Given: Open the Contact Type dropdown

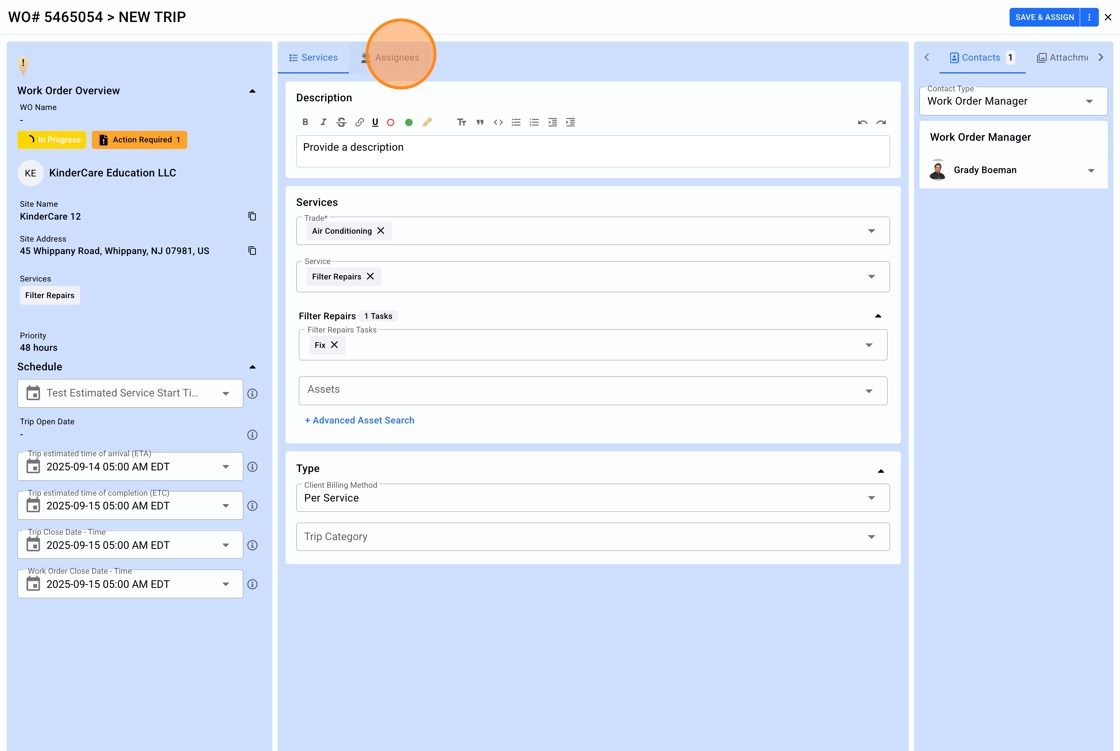Looking at the screenshot, I should (1013, 101).
